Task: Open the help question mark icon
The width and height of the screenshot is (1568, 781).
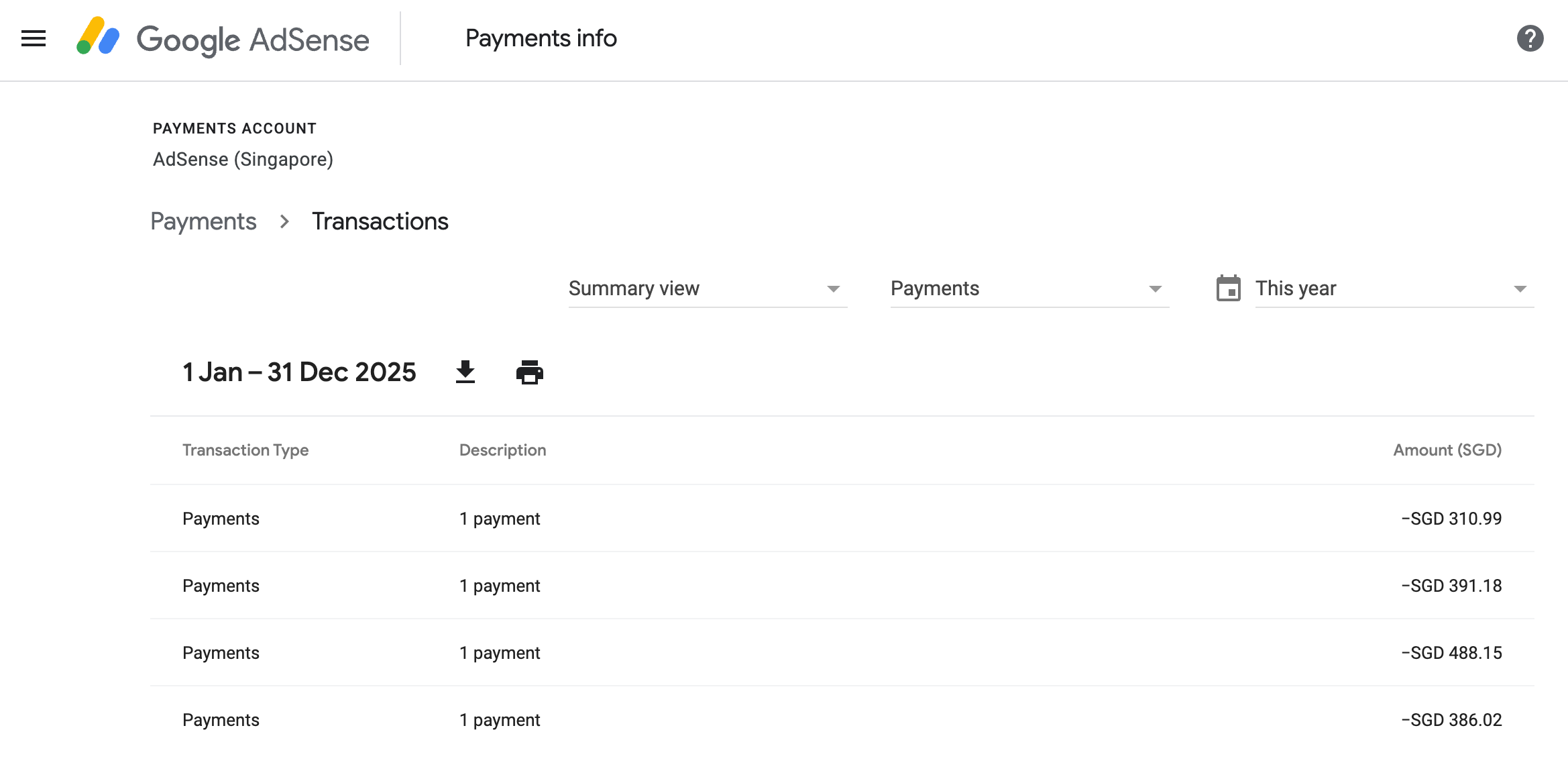Action: (x=1530, y=39)
